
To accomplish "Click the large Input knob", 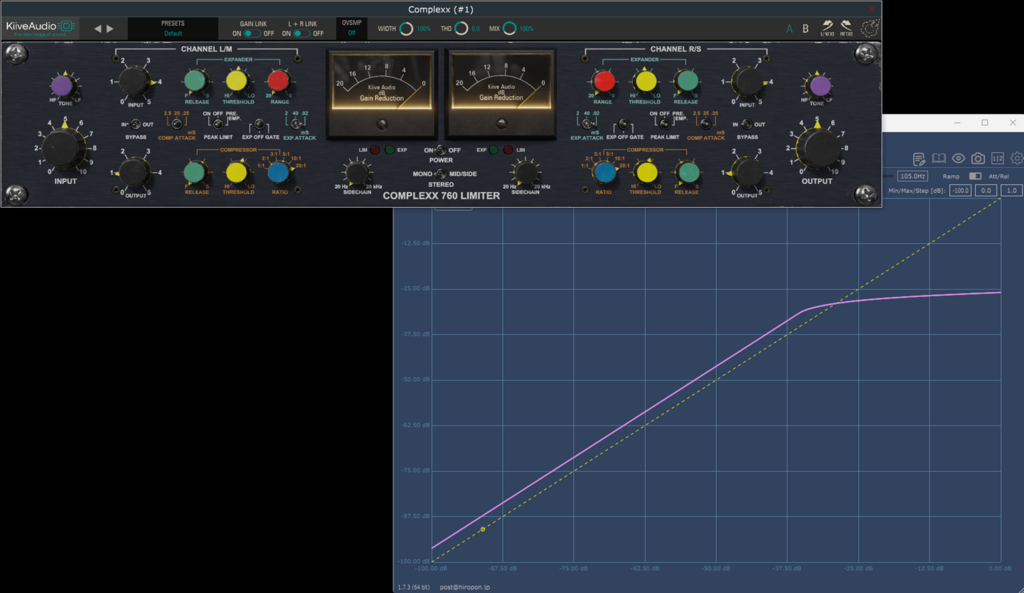I will (x=64, y=148).
